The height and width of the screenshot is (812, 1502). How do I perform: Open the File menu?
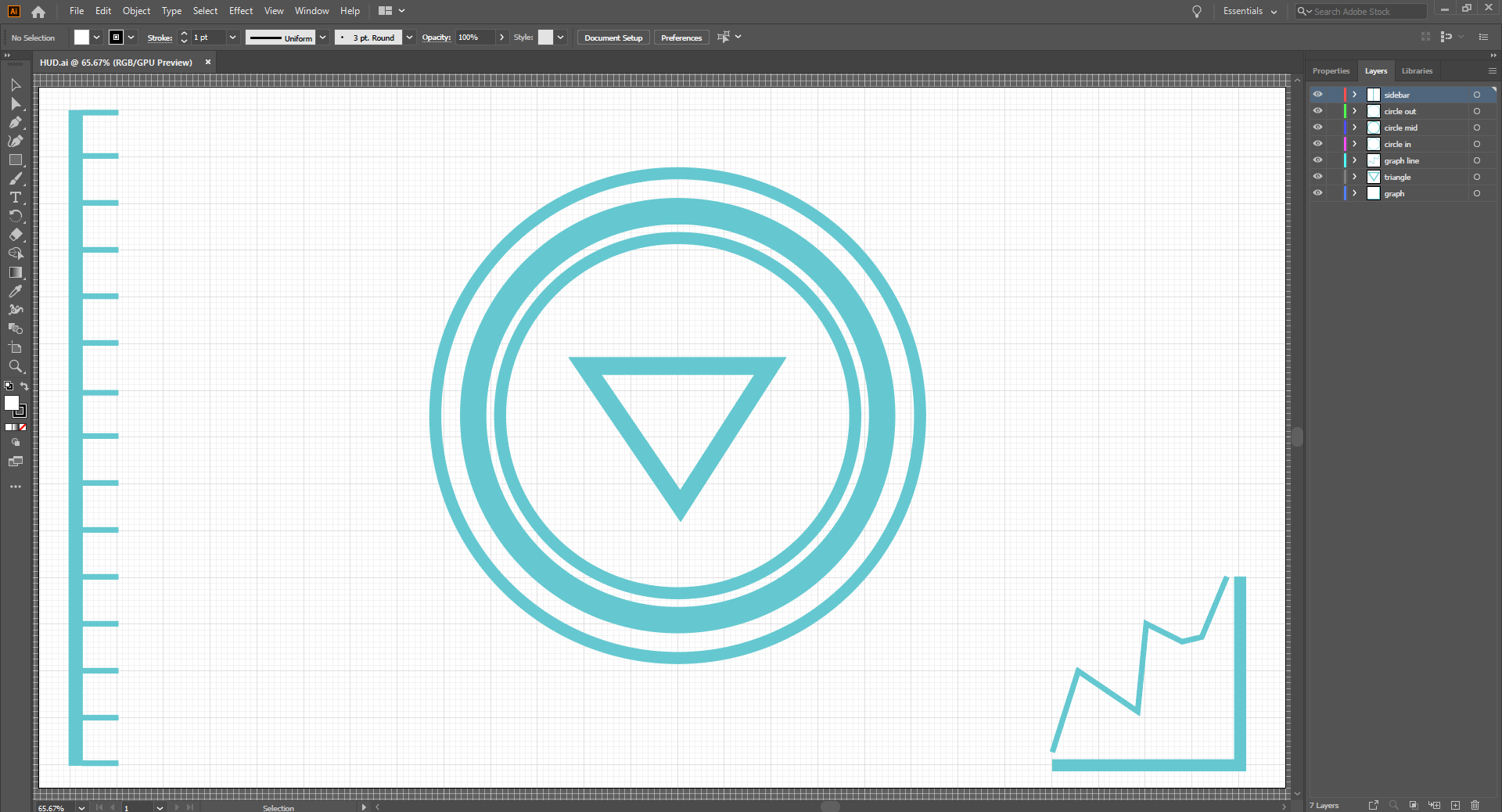77,11
